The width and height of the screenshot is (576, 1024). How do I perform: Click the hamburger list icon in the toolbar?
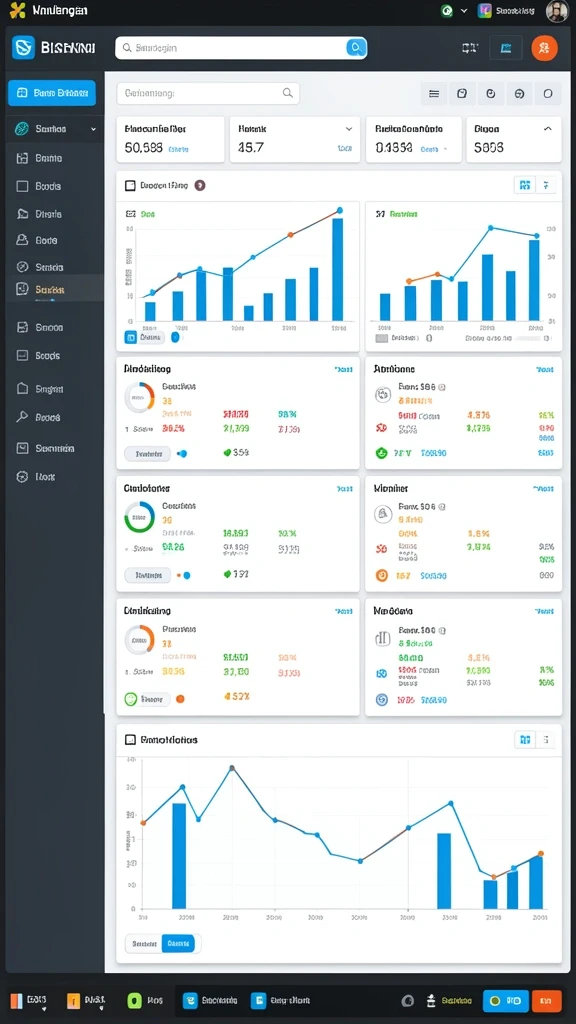pyautogui.click(x=434, y=93)
